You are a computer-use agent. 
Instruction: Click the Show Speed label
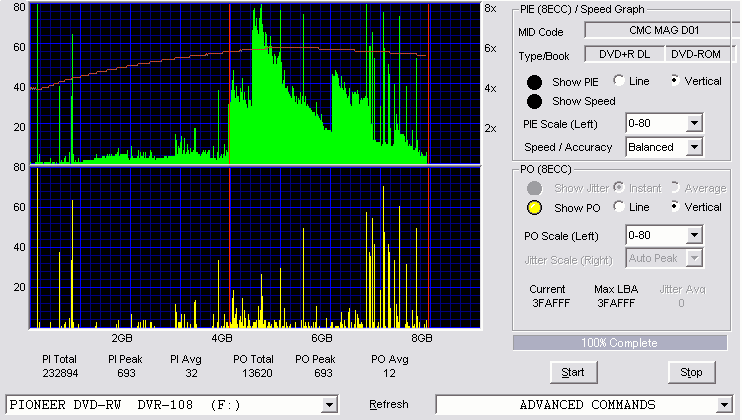[583, 101]
